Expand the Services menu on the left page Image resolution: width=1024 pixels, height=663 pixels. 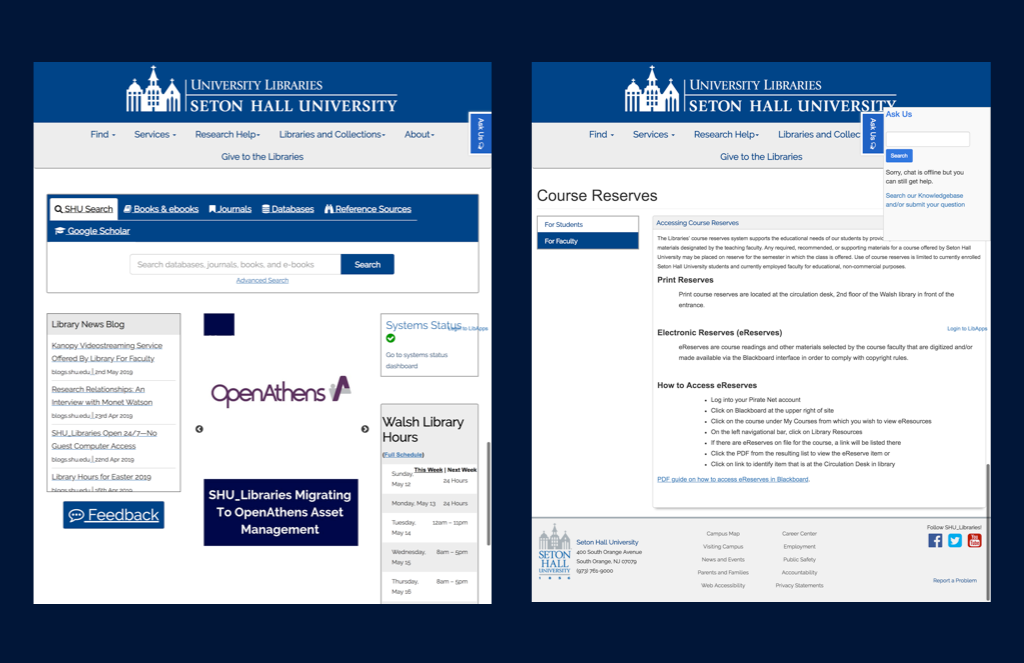155,135
